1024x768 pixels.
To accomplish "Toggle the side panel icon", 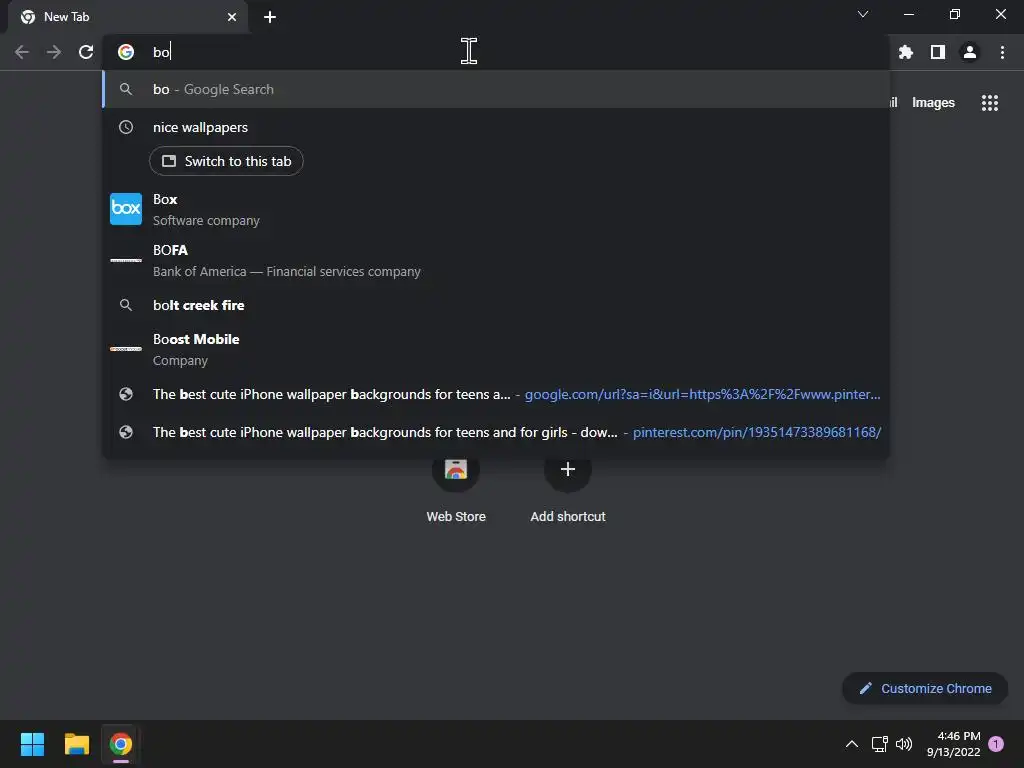I will [x=938, y=52].
